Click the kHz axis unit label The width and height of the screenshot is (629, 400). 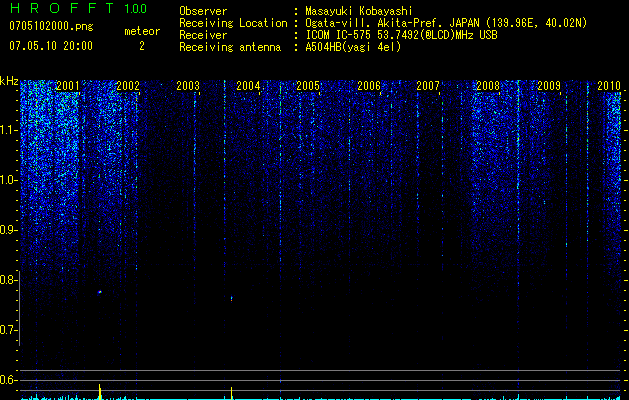[x=9, y=81]
